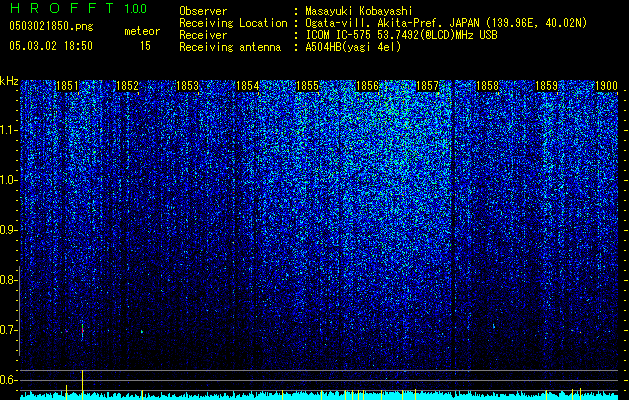Click the 1900 time marker
The height and width of the screenshot is (400, 629).
coord(606,86)
